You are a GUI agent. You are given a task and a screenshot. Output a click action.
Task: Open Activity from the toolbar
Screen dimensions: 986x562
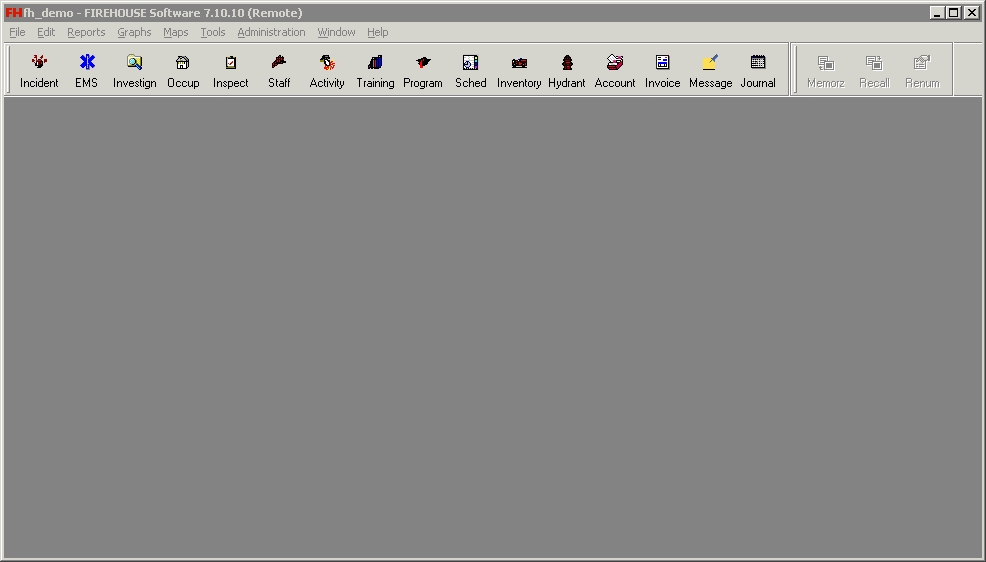(327, 70)
